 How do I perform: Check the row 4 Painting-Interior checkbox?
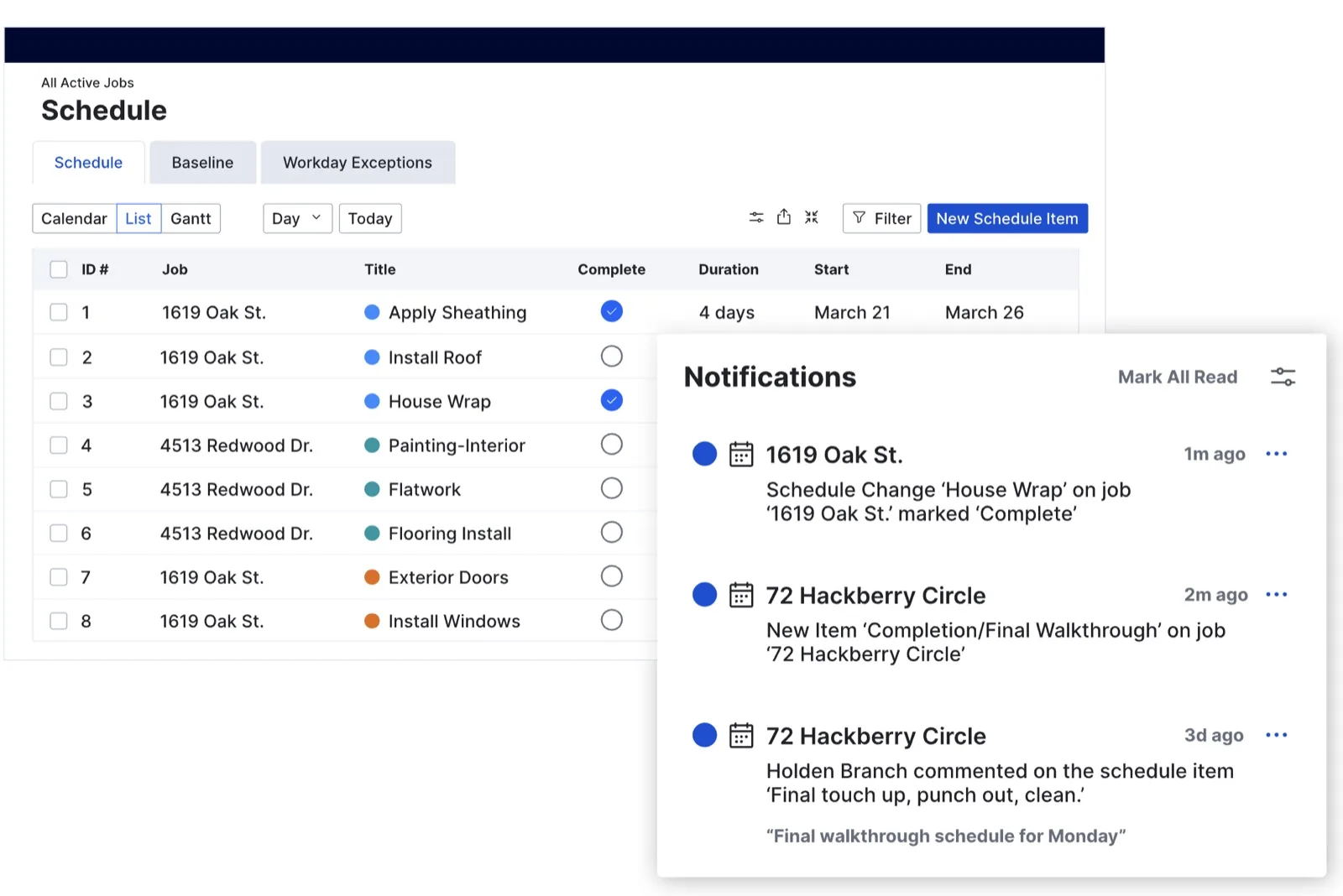59,445
